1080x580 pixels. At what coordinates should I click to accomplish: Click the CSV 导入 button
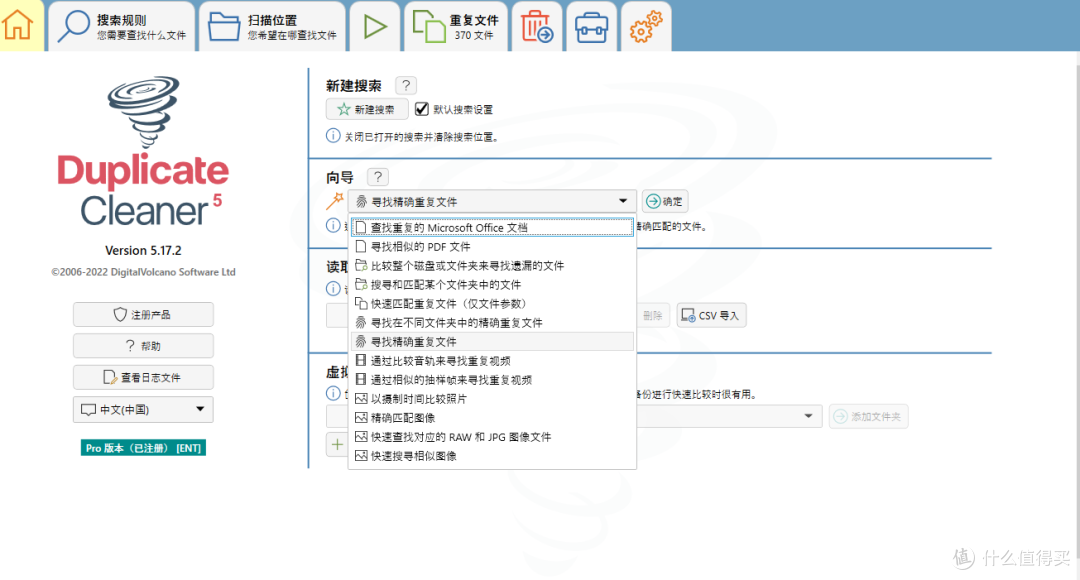coord(711,315)
